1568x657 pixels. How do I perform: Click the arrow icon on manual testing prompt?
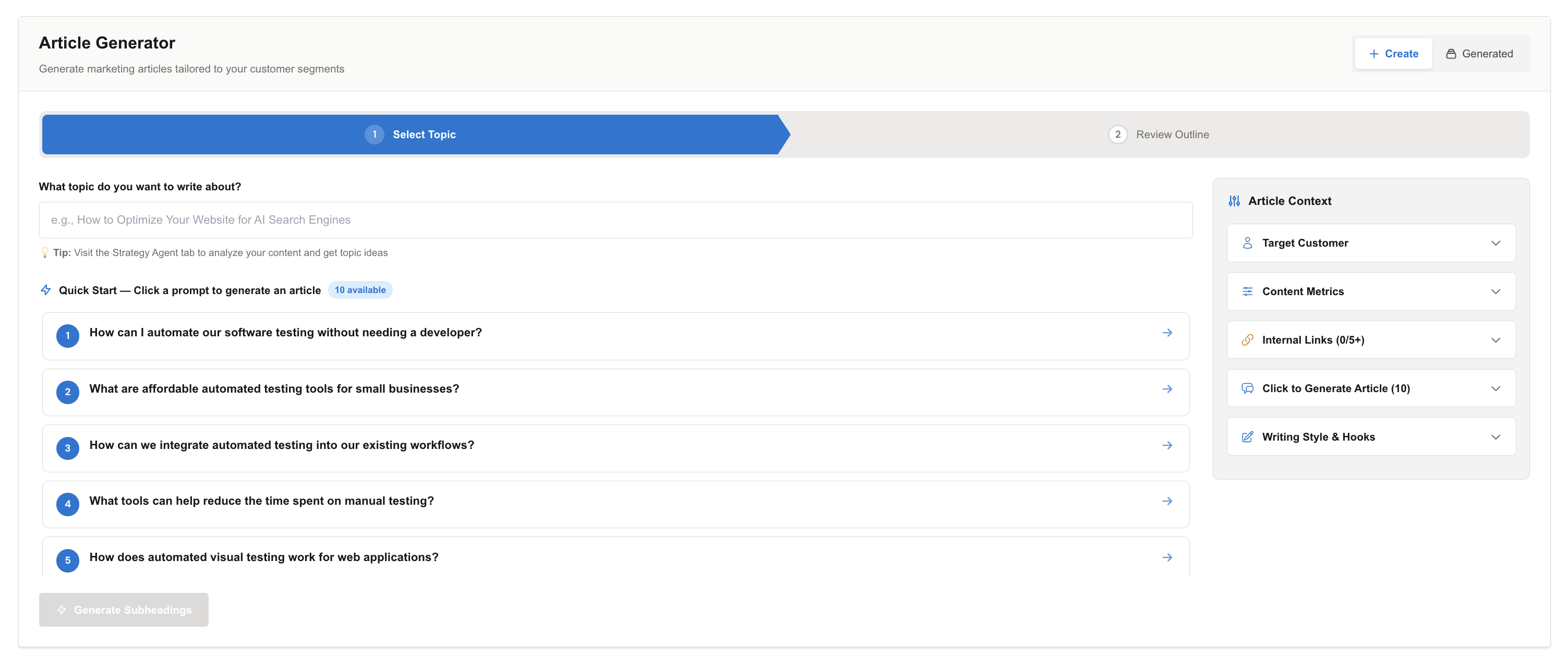[x=1167, y=501]
